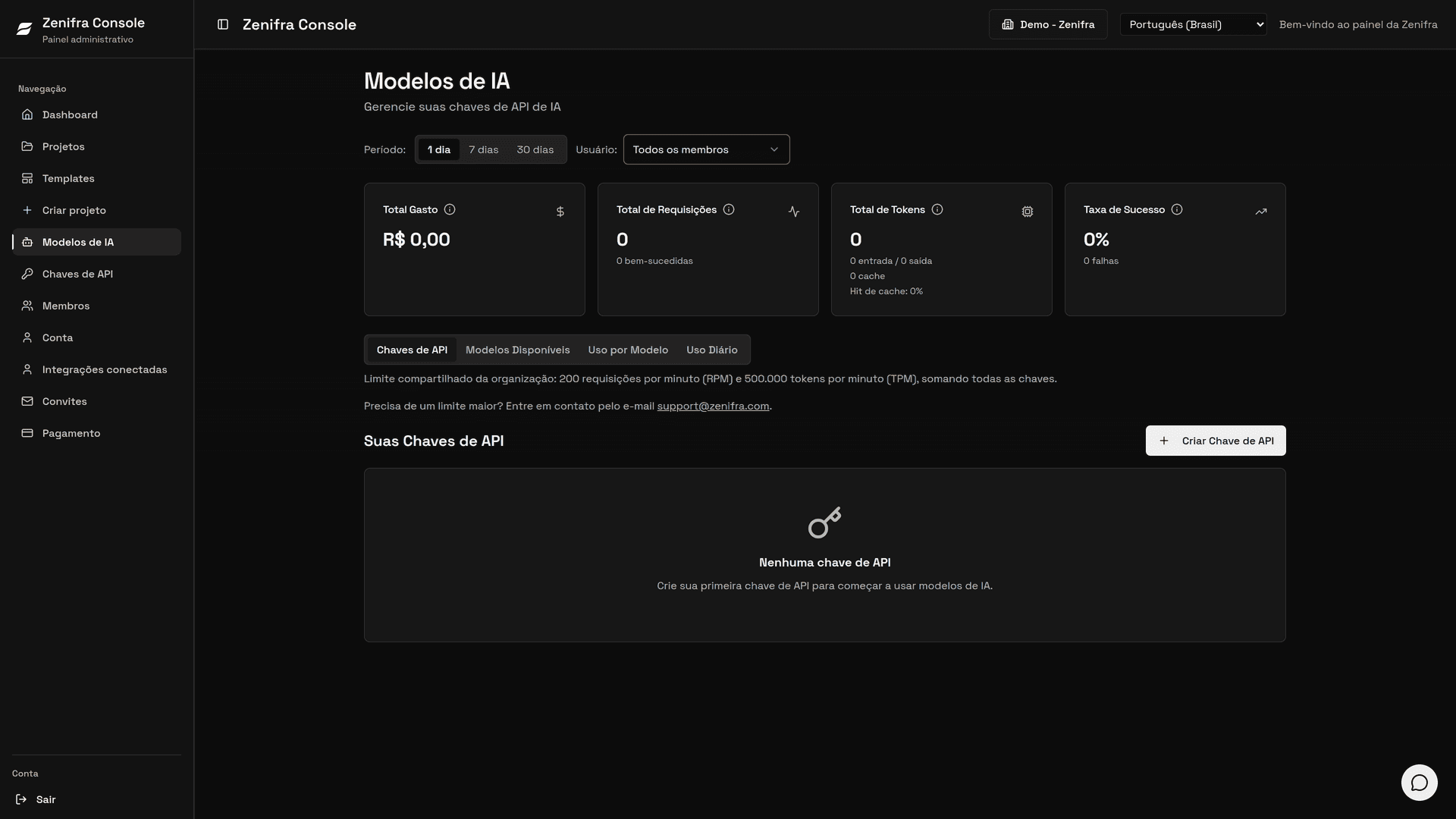Open the support@zenifra.com email link
Viewport: 1456px width, 819px height.
coord(713,406)
